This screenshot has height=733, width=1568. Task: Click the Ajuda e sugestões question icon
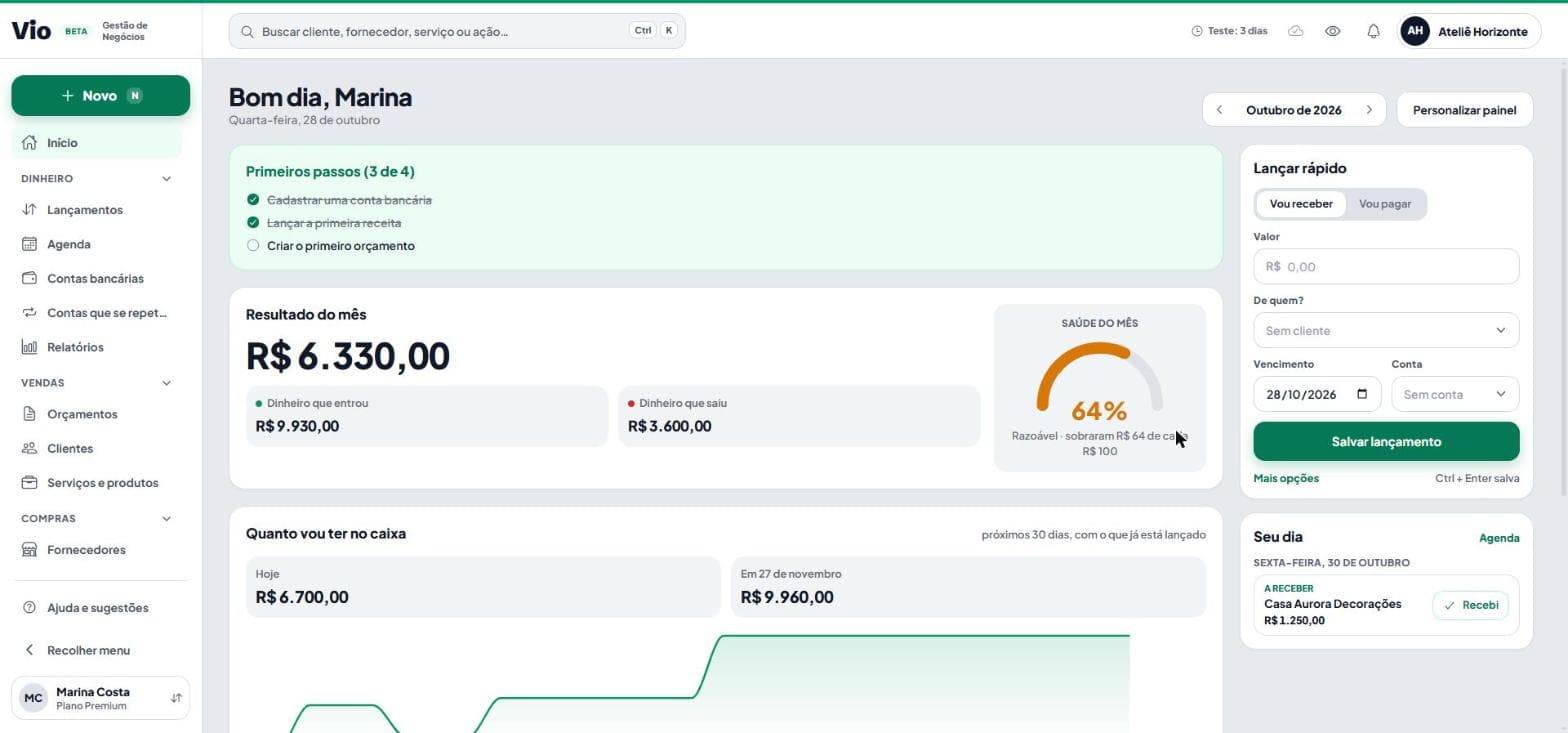29,608
